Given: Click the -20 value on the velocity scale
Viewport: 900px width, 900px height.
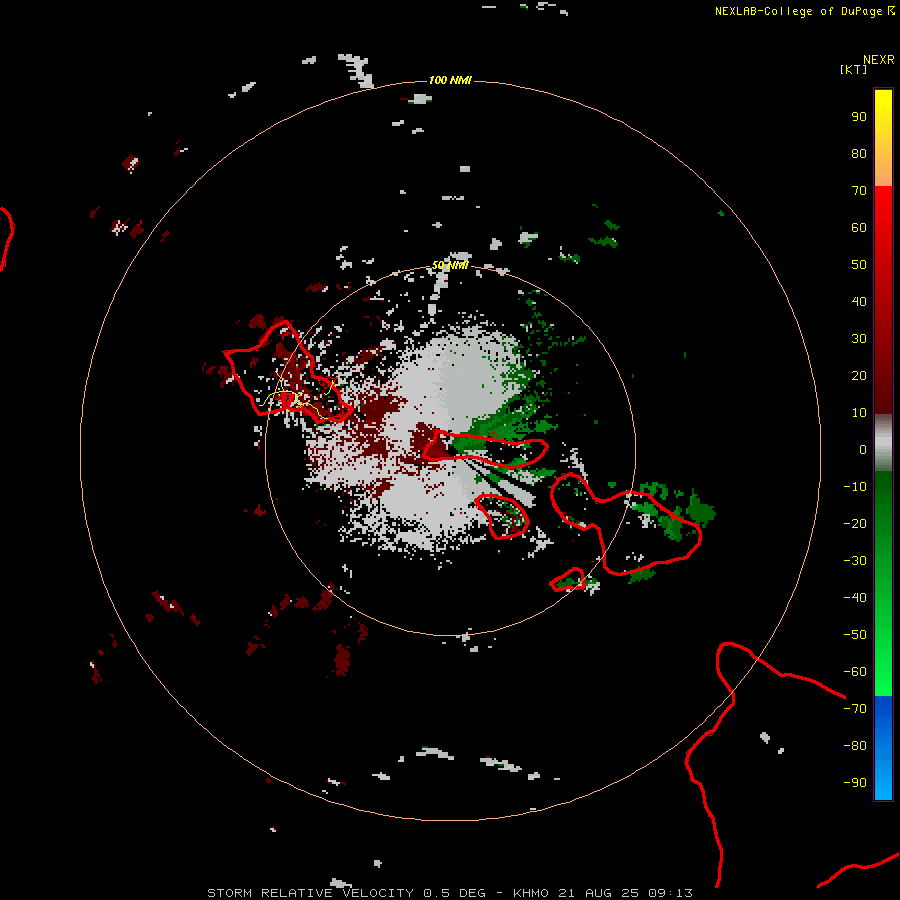Looking at the screenshot, I should pos(855,523).
